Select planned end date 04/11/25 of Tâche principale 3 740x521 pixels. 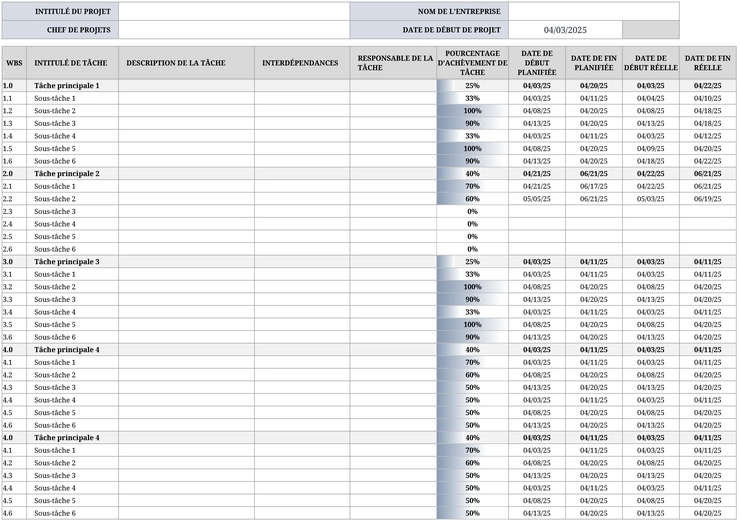click(x=594, y=261)
